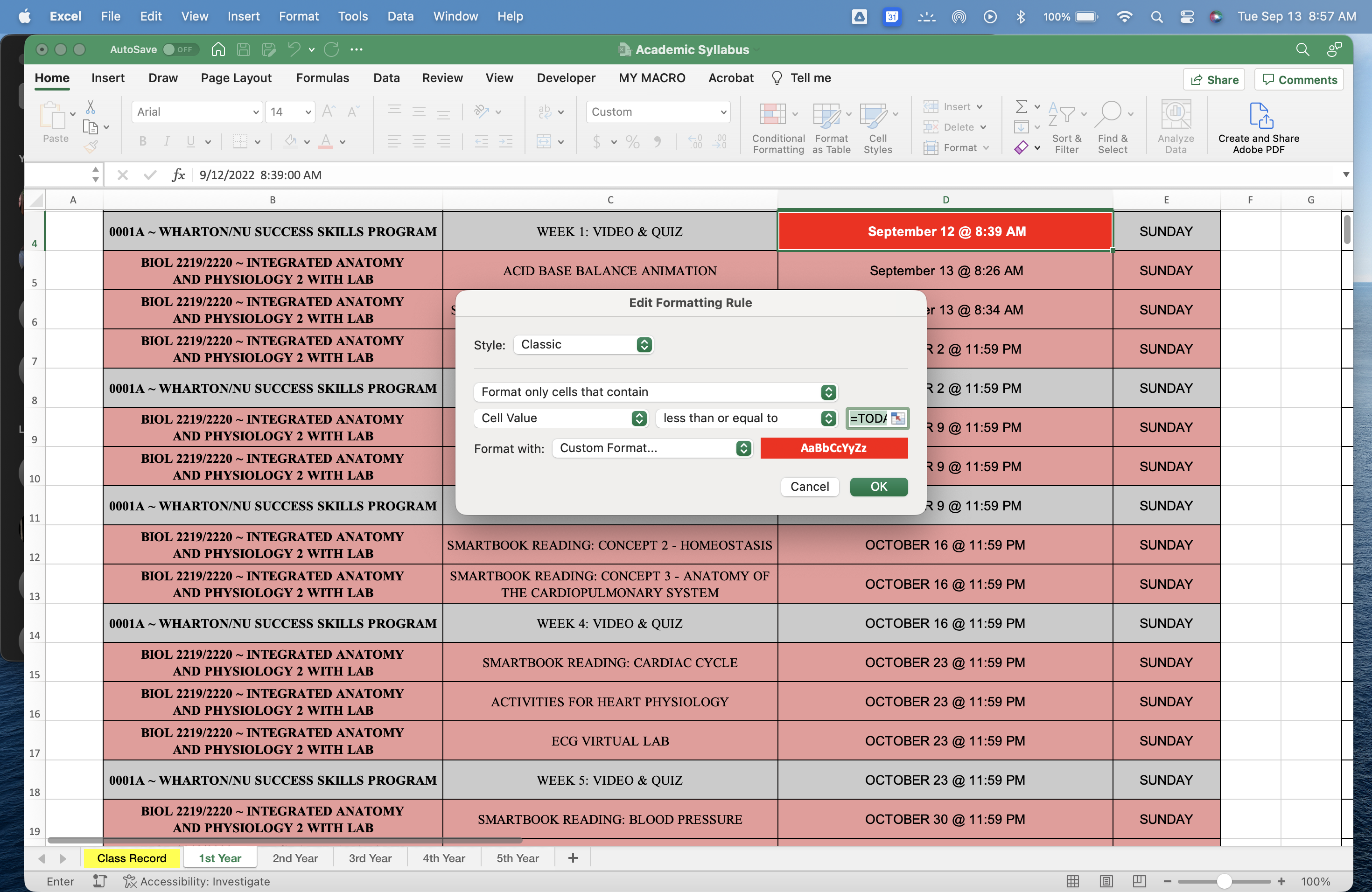Switch to Page Layout view in status bar
The width and height of the screenshot is (1372, 892).
tap(1106, 881)
